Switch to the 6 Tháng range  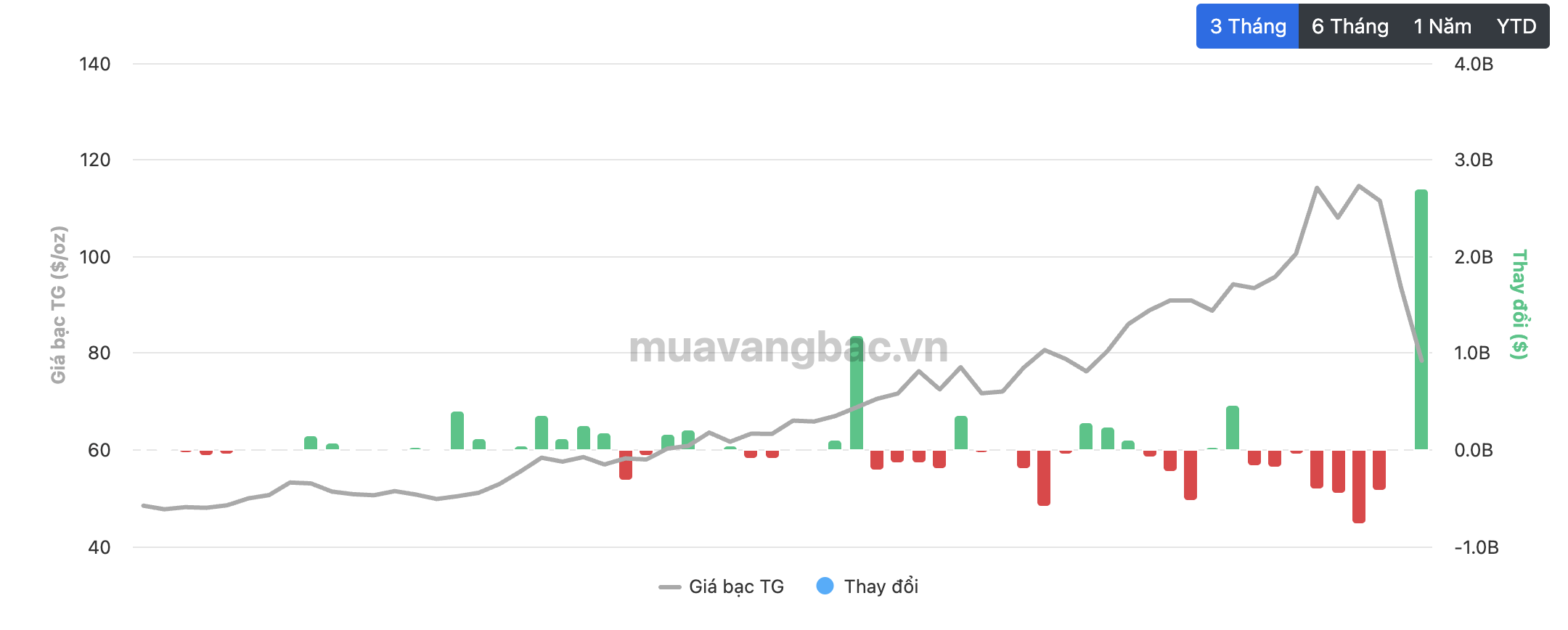(x=1349, y=27)
